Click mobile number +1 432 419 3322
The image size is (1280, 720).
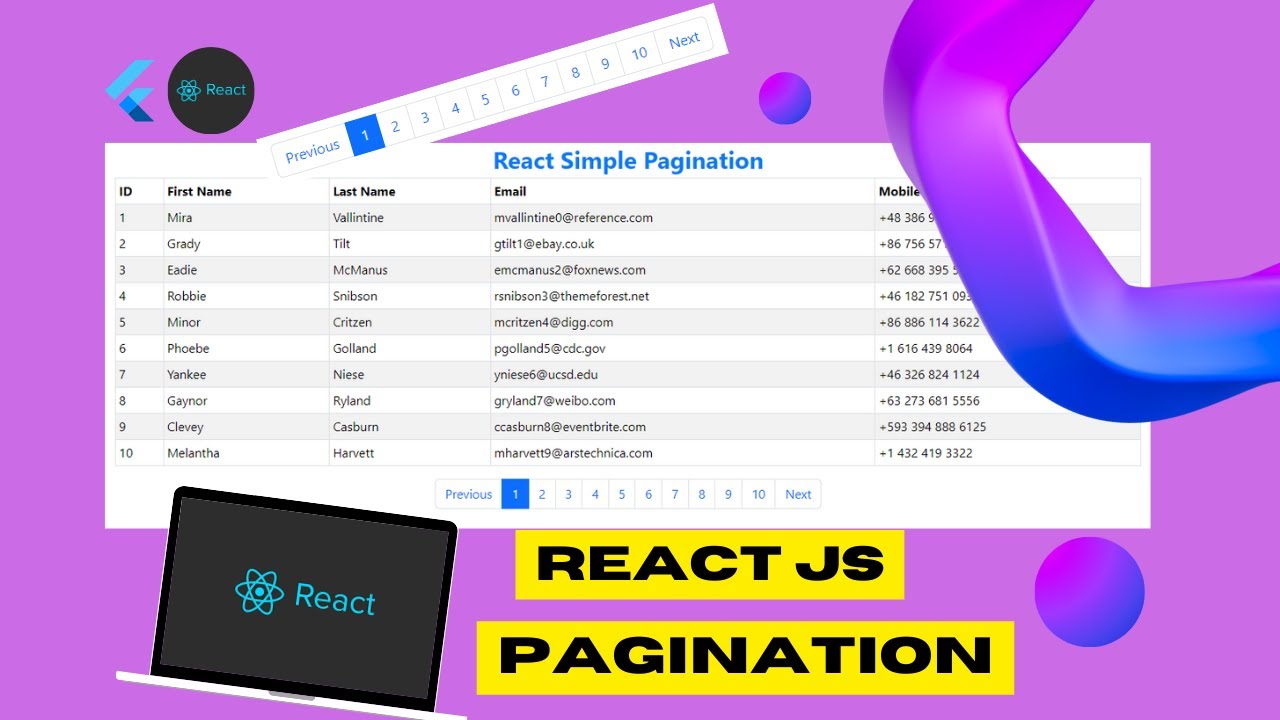[x=926, y=452]
